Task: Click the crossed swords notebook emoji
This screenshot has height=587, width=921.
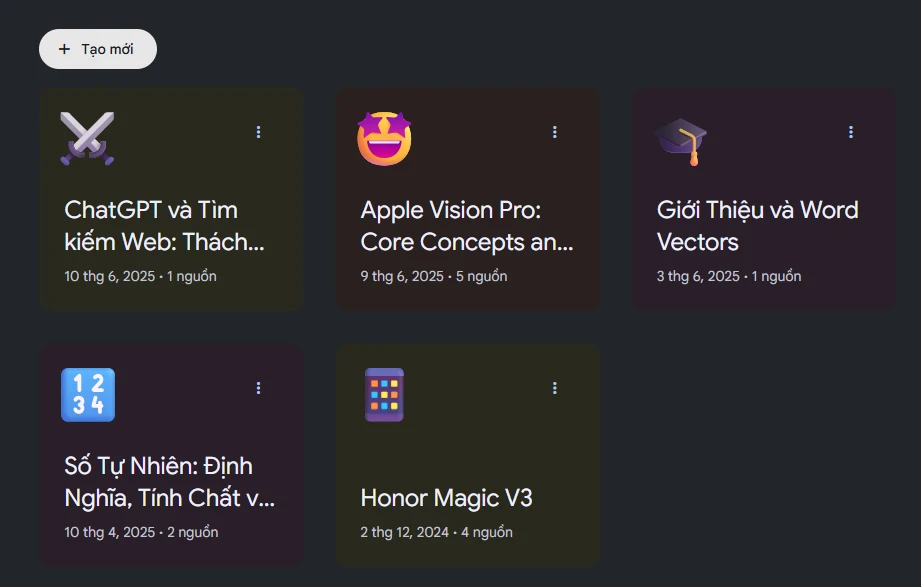Action: pyautogui.click(x=88, y=139)
